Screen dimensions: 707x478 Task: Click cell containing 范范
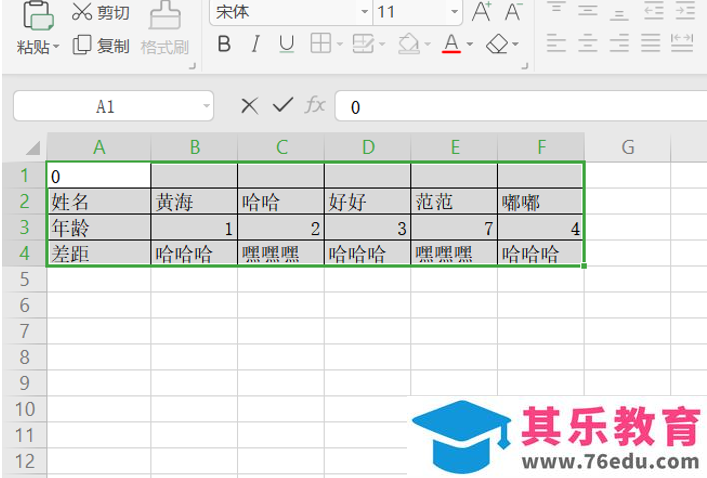point(454,202)
